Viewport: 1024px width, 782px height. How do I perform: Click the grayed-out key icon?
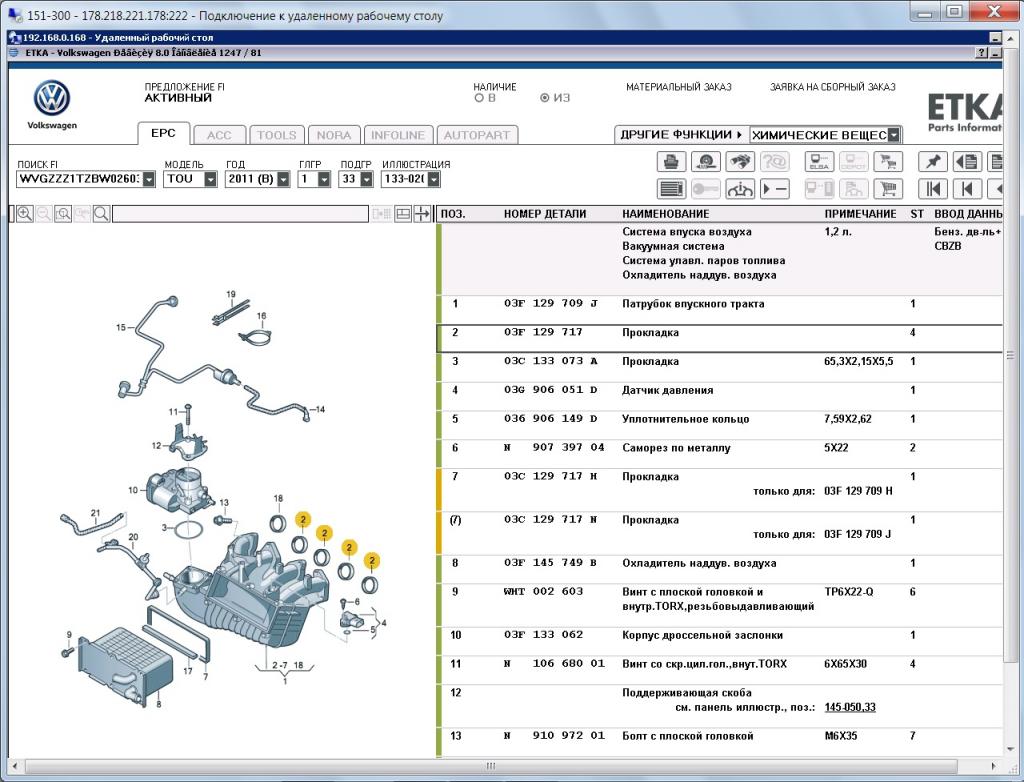[x=705, y=189]
